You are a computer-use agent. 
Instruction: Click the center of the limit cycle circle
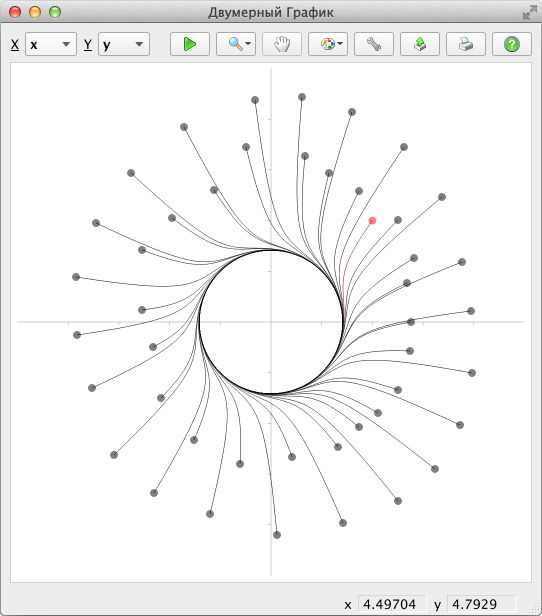coord(271,322)
